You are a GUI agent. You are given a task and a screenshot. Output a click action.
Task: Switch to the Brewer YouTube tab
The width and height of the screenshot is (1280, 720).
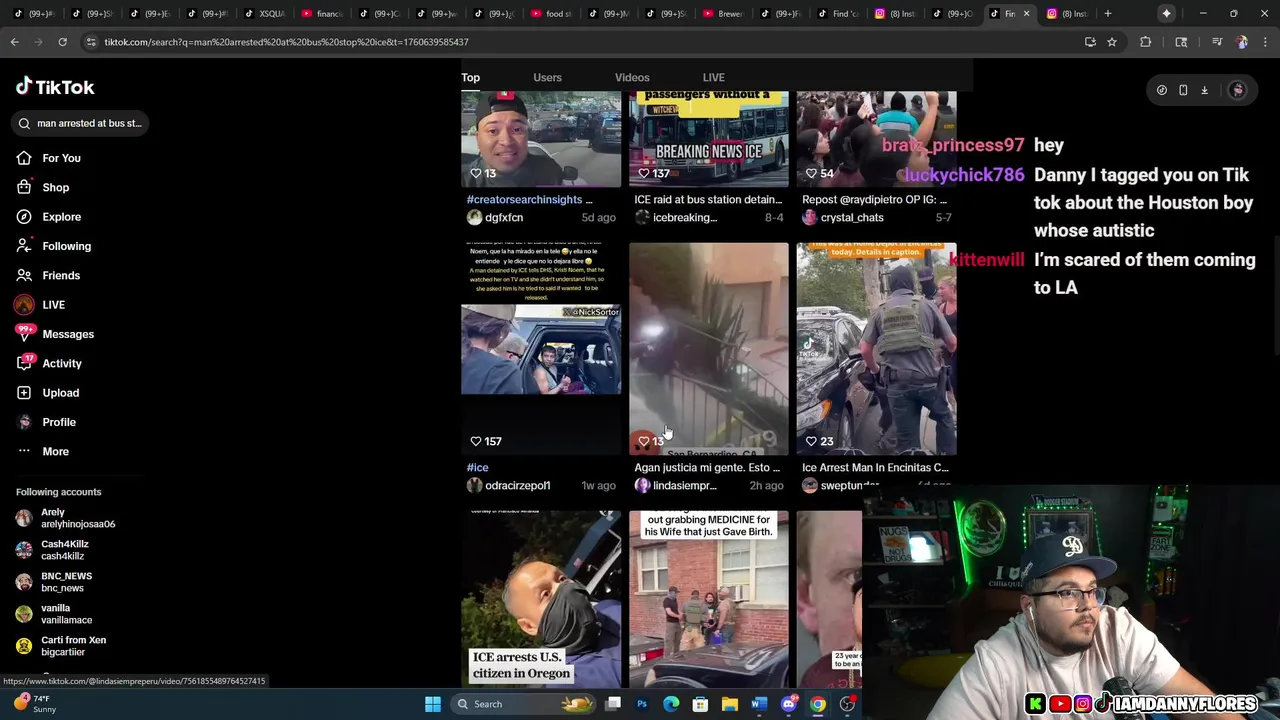(x=723, y=14)
